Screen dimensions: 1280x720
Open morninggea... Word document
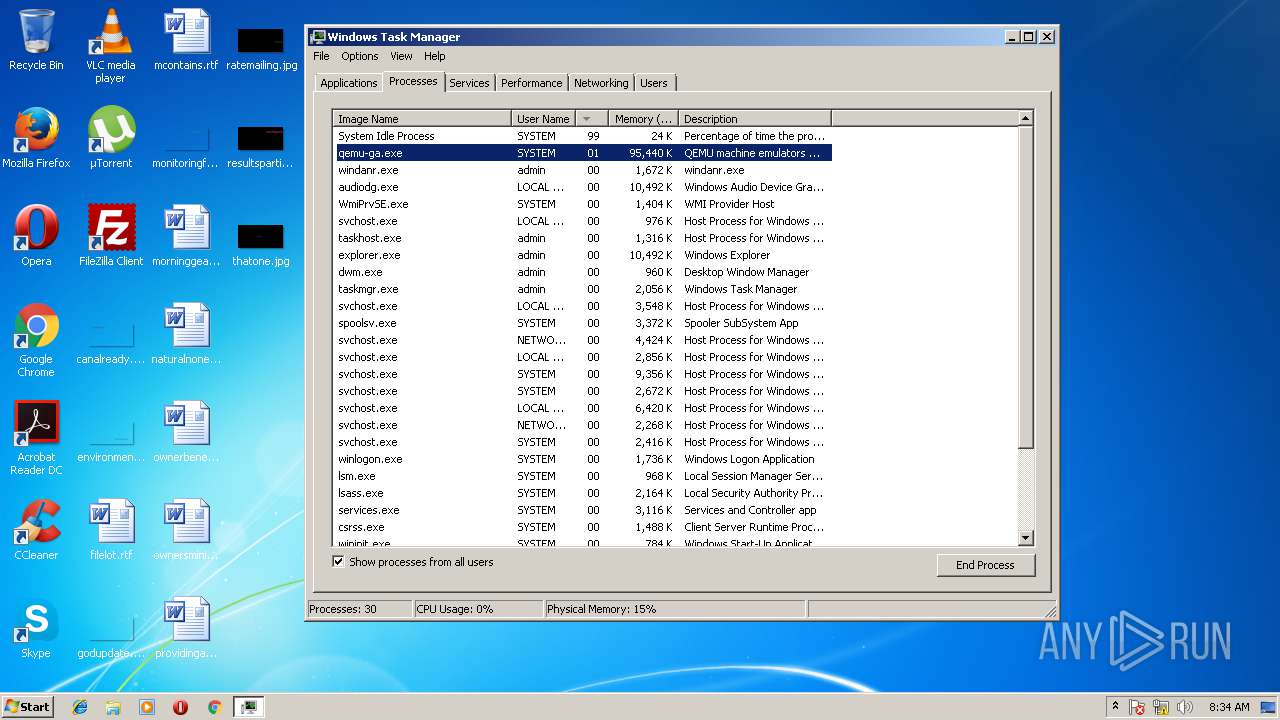[186, 236]
